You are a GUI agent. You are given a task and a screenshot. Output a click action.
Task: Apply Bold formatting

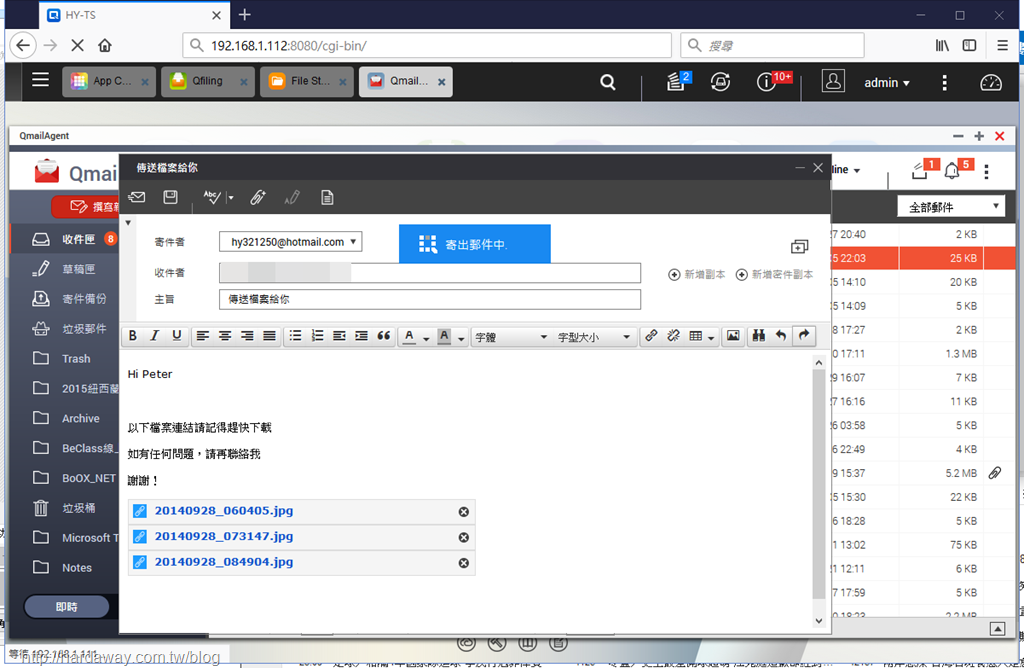pyautogui.click(x=133, y=336)
